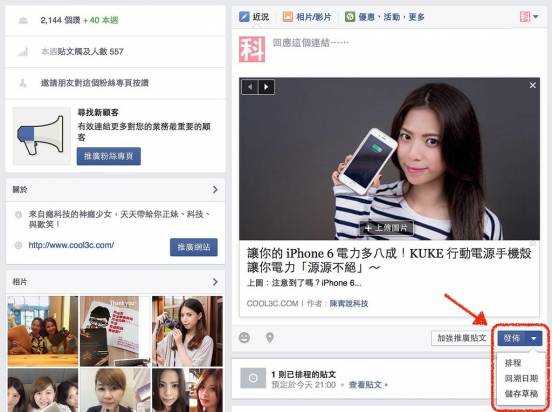Click 上傳圖片 on the preview image
The image size is (552, 412).
(x=387, y=228)
